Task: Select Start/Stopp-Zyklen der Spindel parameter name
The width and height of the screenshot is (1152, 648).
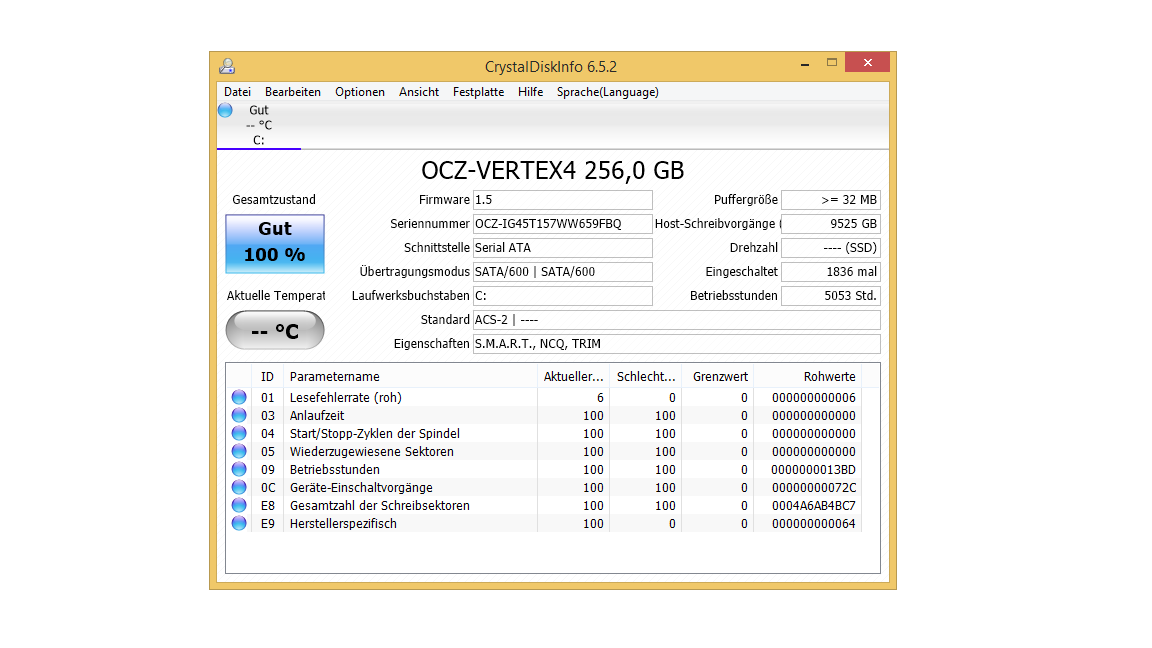Action: [x=375, y=433]
